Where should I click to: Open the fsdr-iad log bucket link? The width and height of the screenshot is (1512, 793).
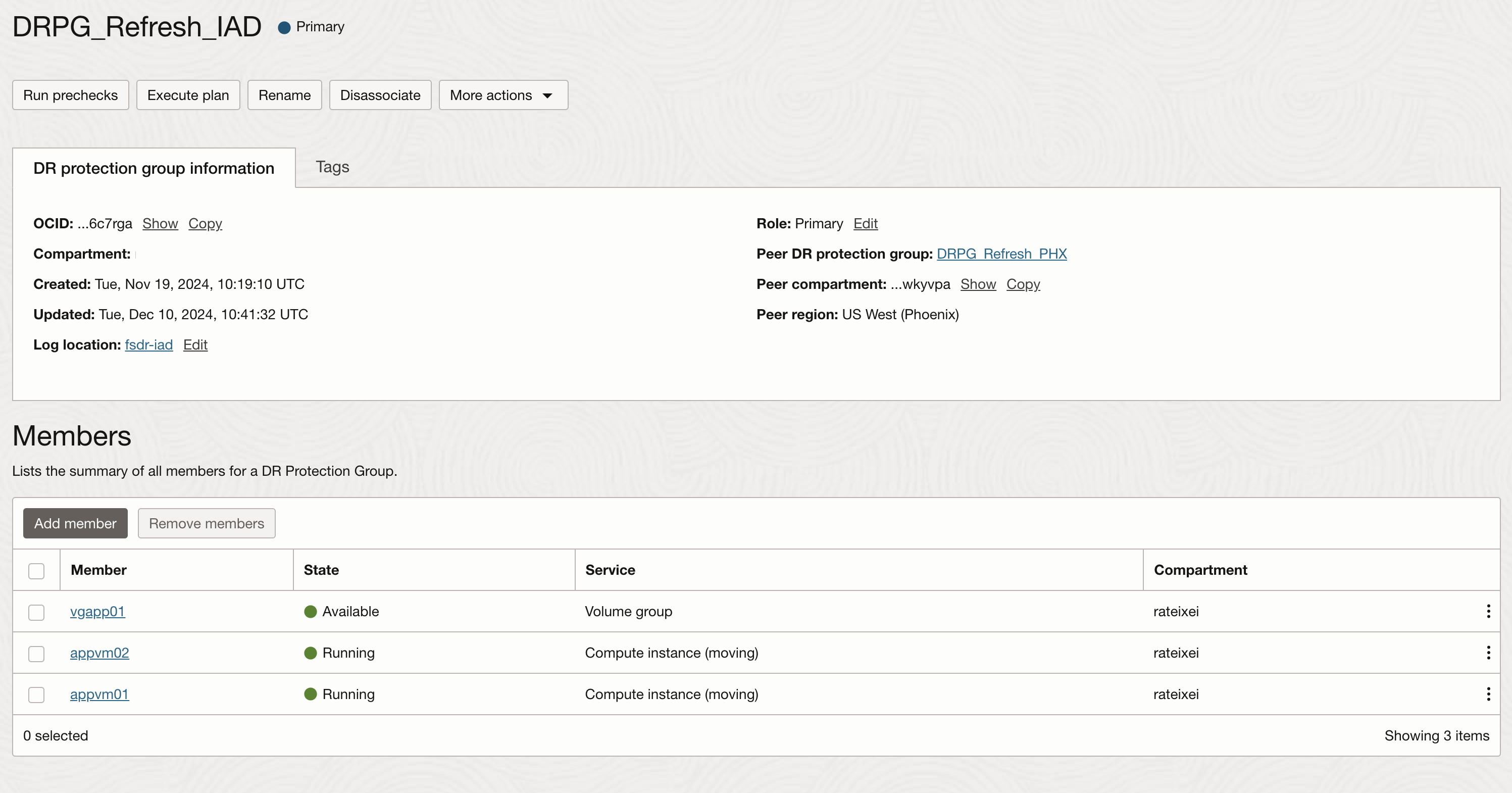tap(148, 344)
